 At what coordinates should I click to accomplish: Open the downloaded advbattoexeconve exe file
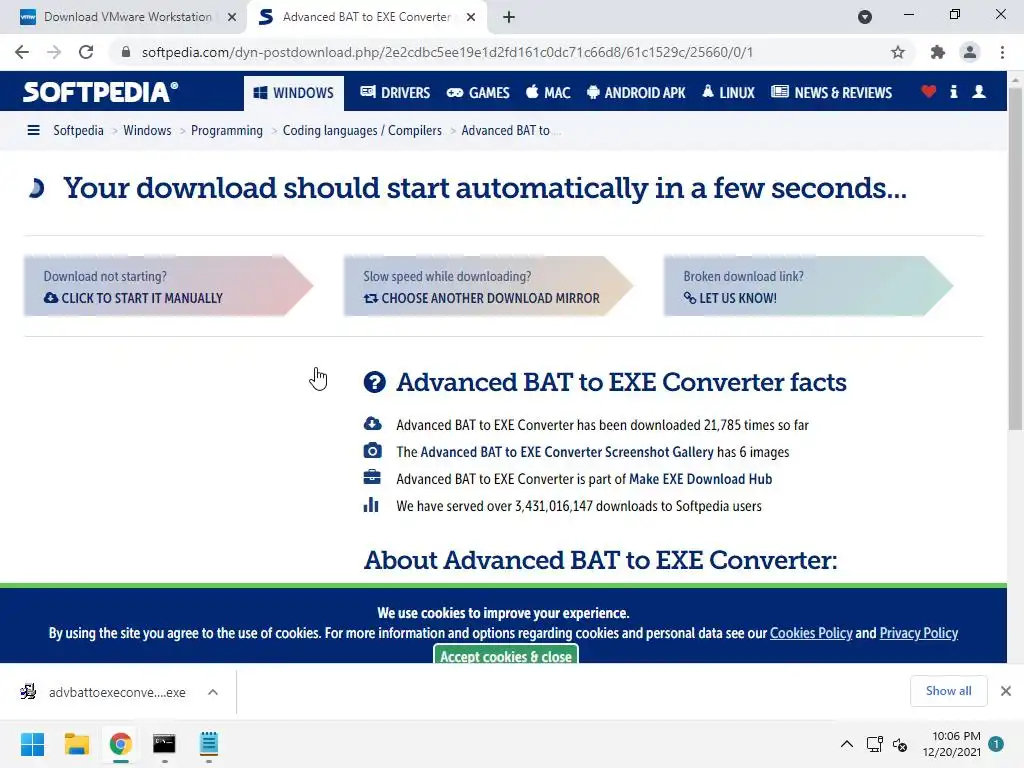pyautogui.click(x=104, y=692)
